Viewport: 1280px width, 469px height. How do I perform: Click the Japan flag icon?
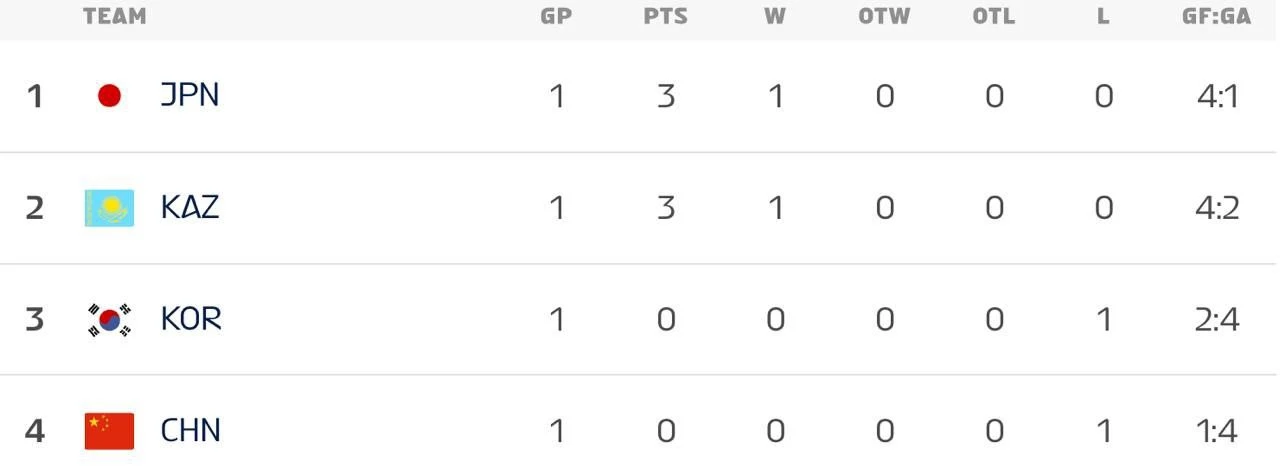click(109, 96)
